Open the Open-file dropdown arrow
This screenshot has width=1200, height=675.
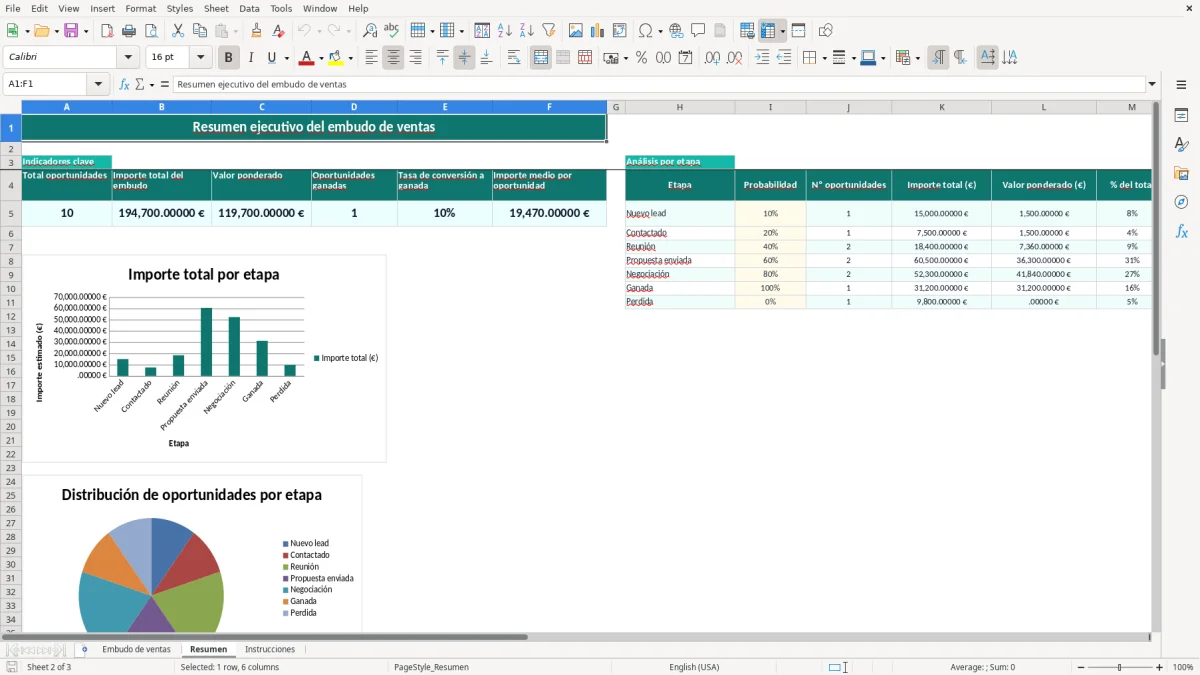click(x=56, y=31)
